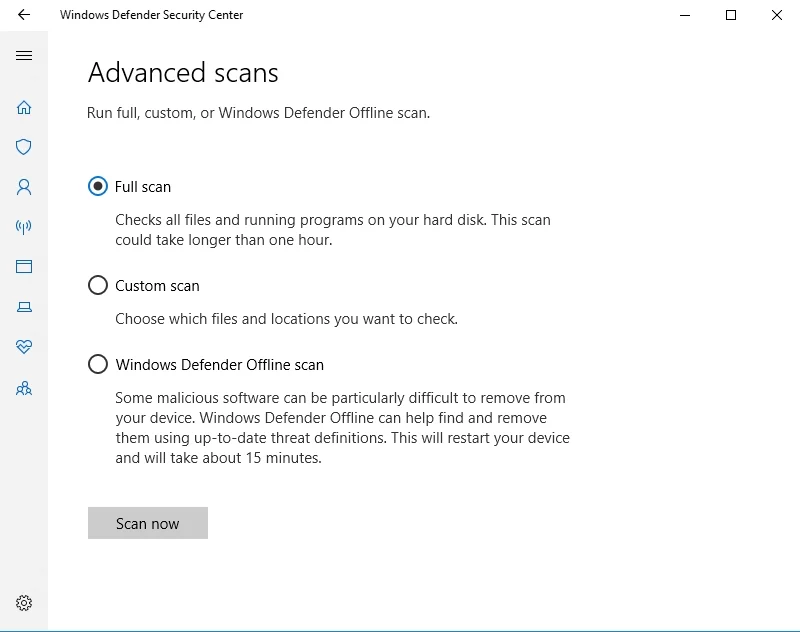800x632 pixels.
Task: Open Device security laptop icon
Action: 24,307
